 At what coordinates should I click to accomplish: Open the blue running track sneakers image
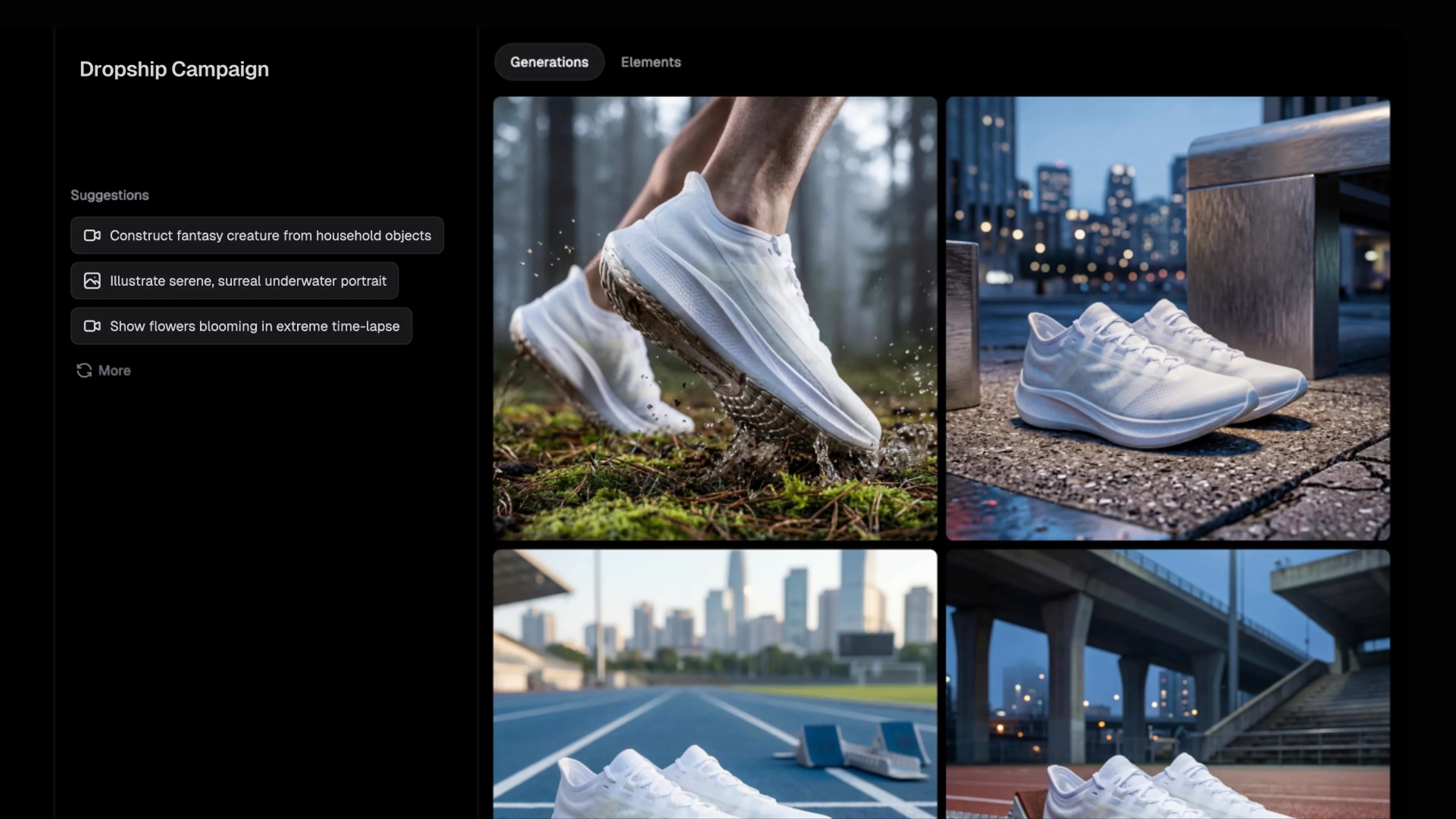(x=714, y=684)
